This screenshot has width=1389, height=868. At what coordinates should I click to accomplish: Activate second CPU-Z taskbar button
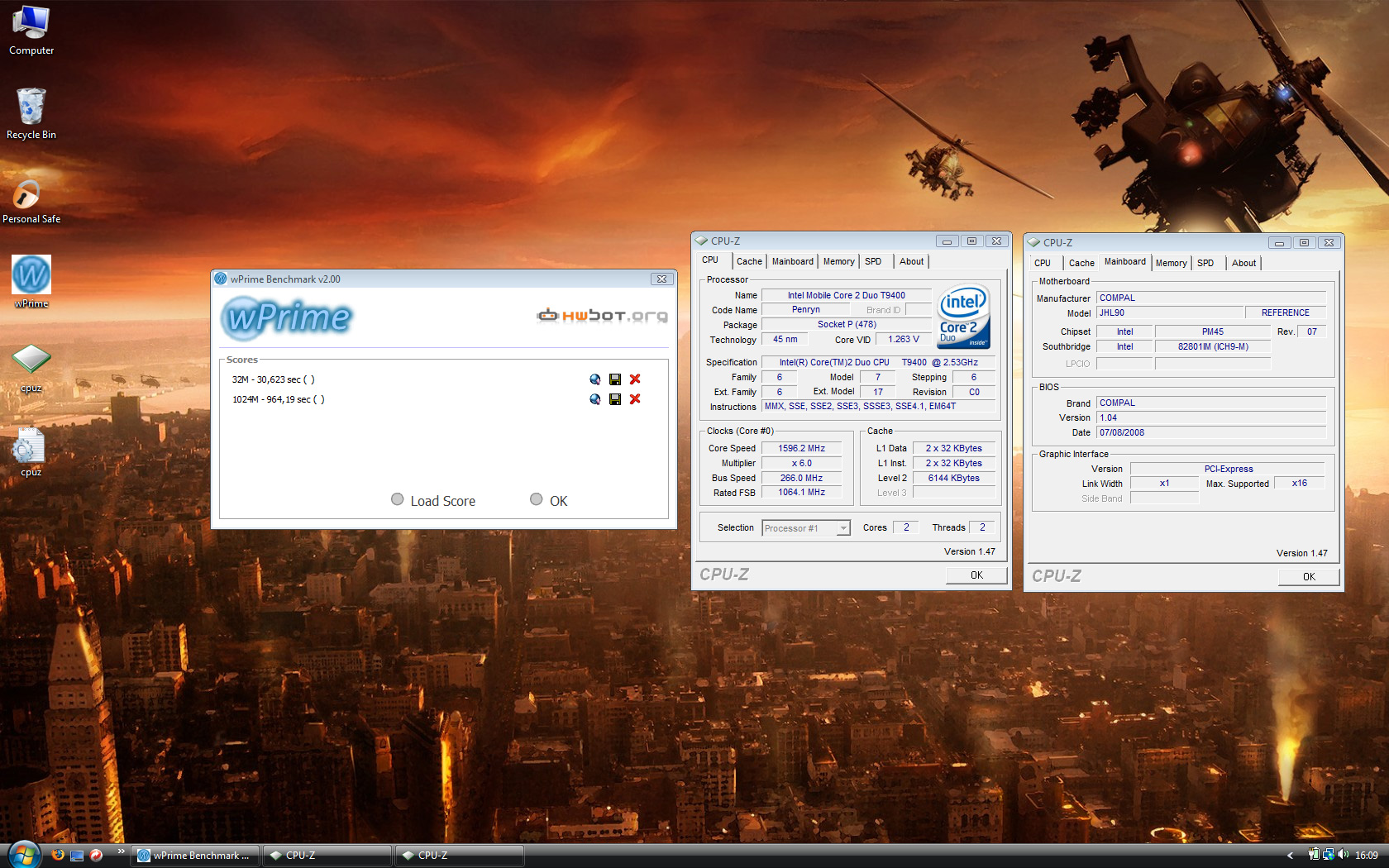[x=460, y=856]
